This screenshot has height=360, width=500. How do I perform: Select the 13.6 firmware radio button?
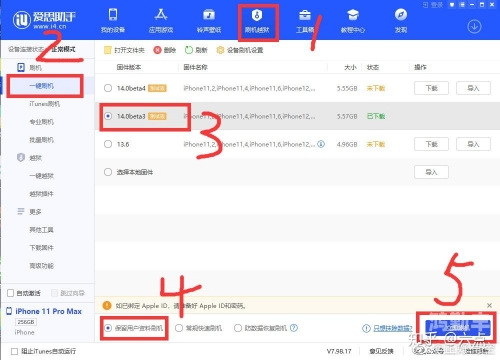pyautogui.click(x=108, y=144)
